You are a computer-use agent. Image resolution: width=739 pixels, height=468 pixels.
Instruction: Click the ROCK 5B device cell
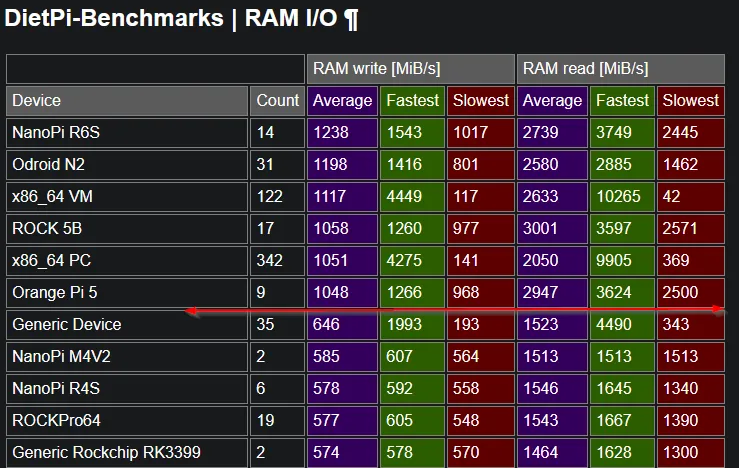click(x=127, y=228)
